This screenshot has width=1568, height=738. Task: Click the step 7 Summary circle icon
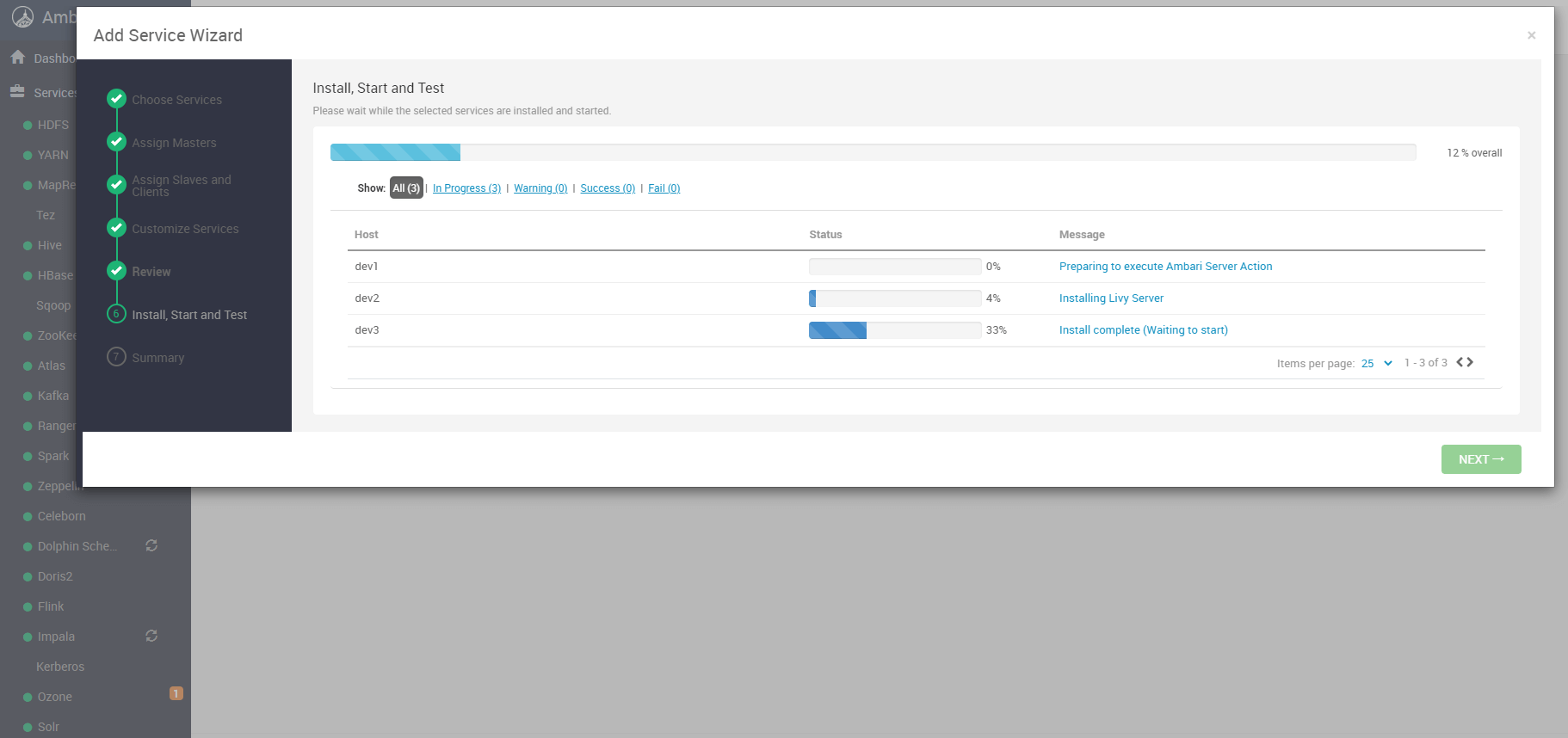(x=117, y=357)
